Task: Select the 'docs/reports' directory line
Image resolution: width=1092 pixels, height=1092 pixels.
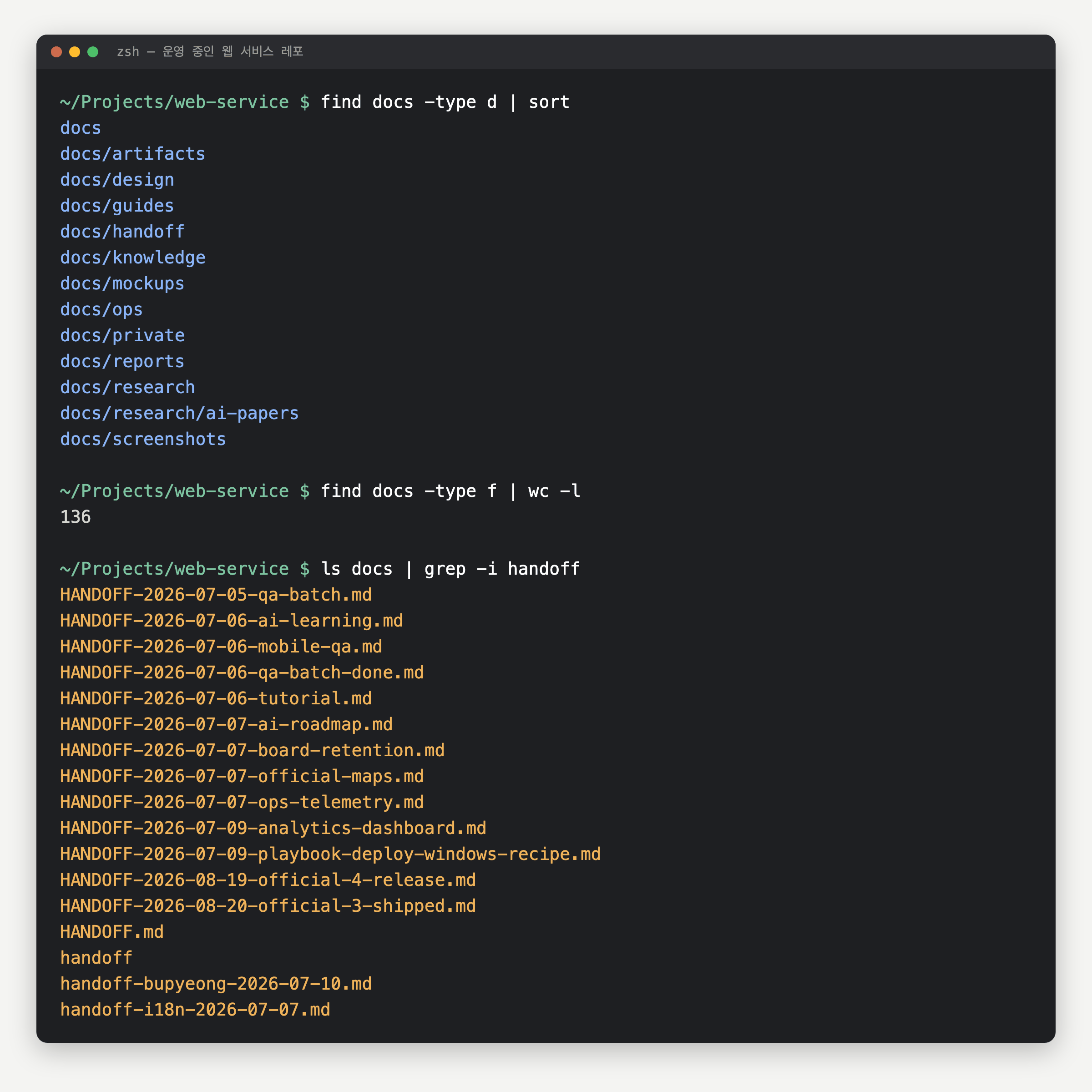Action: point(122,362)
